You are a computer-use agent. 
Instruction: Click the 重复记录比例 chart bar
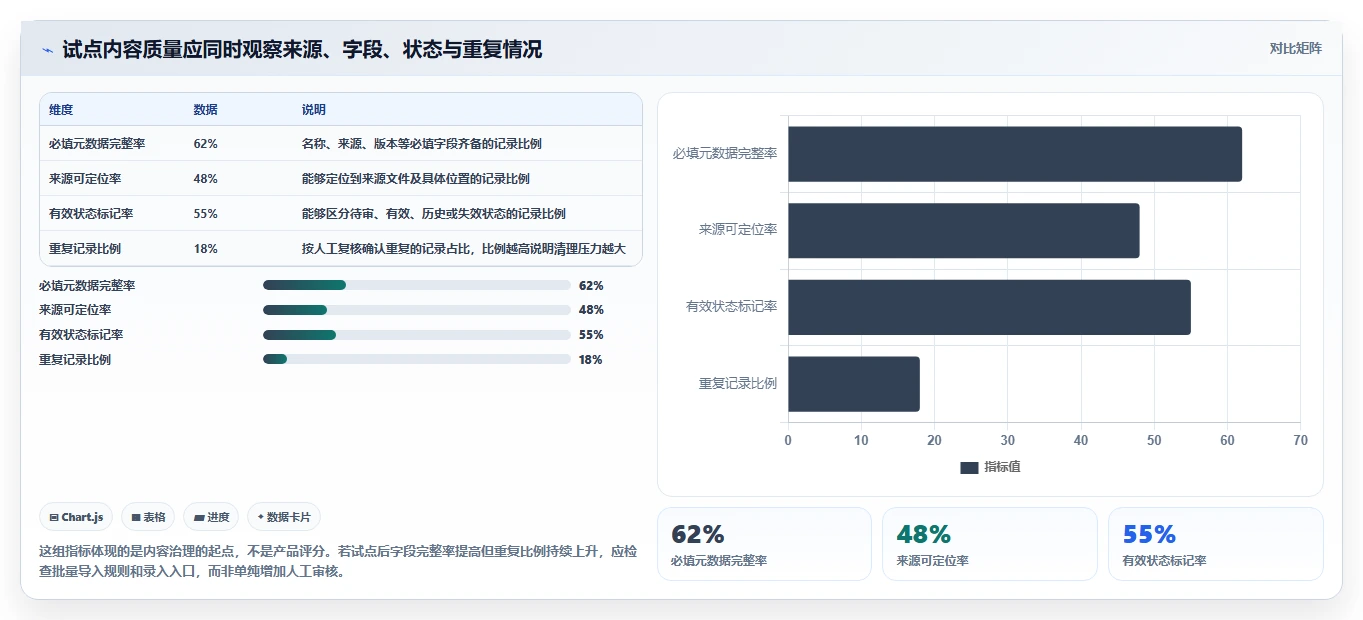click(853, 384)
